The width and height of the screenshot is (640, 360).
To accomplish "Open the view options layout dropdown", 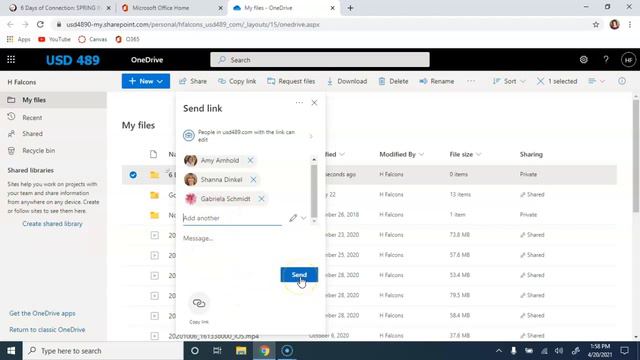I will pos(596,81).
